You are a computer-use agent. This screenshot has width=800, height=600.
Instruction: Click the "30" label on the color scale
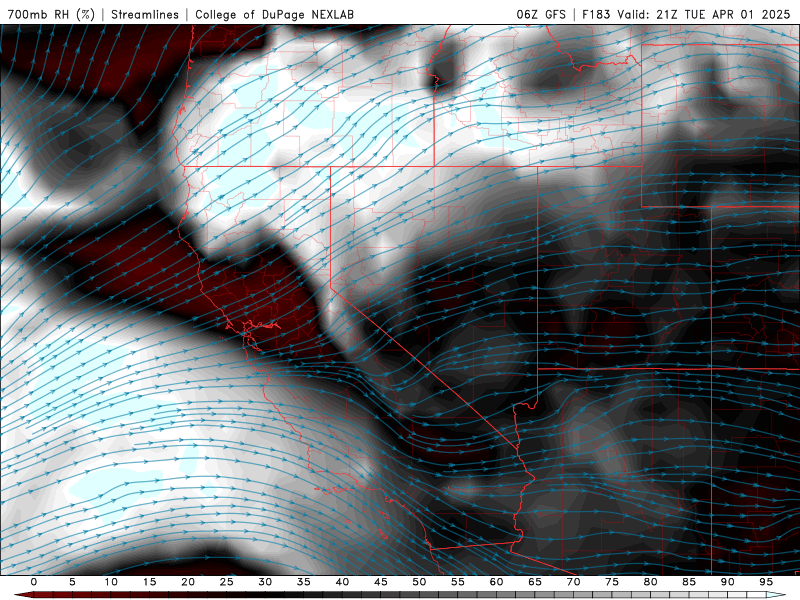click(x=265, y=582)
